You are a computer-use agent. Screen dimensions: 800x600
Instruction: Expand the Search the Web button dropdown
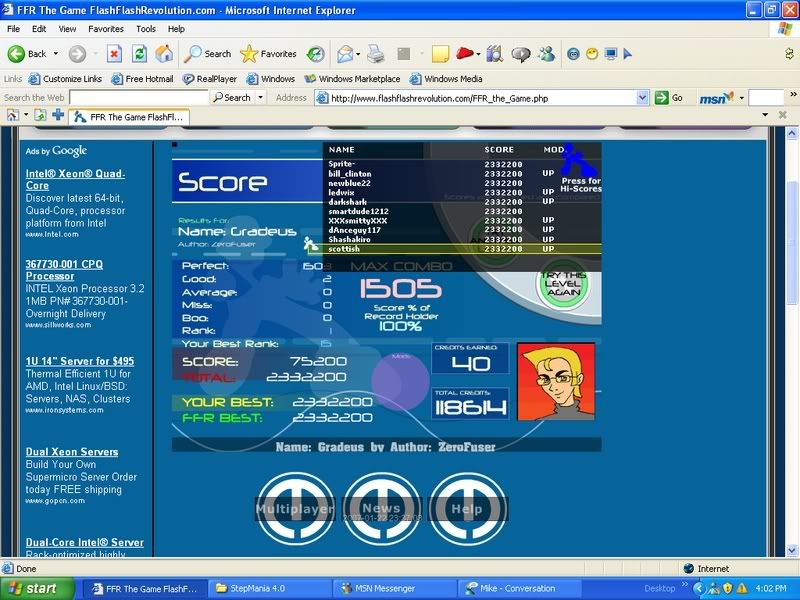261,98
